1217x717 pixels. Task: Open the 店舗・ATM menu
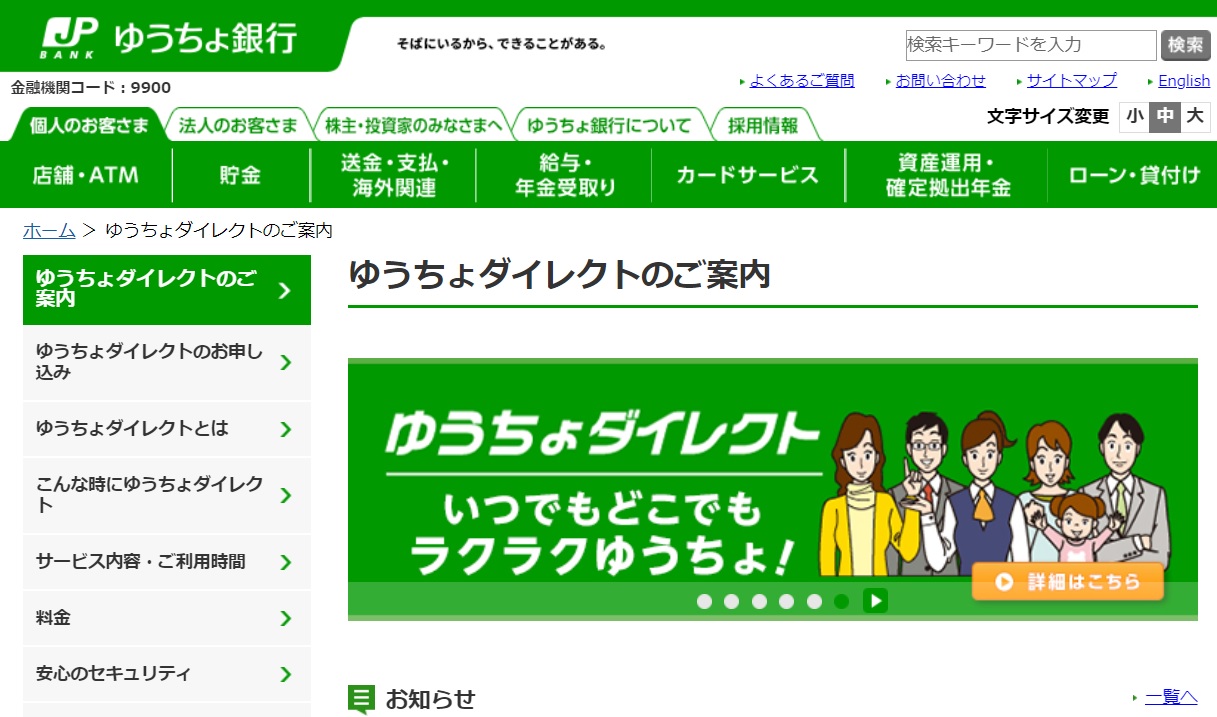(x=86, y=175)
